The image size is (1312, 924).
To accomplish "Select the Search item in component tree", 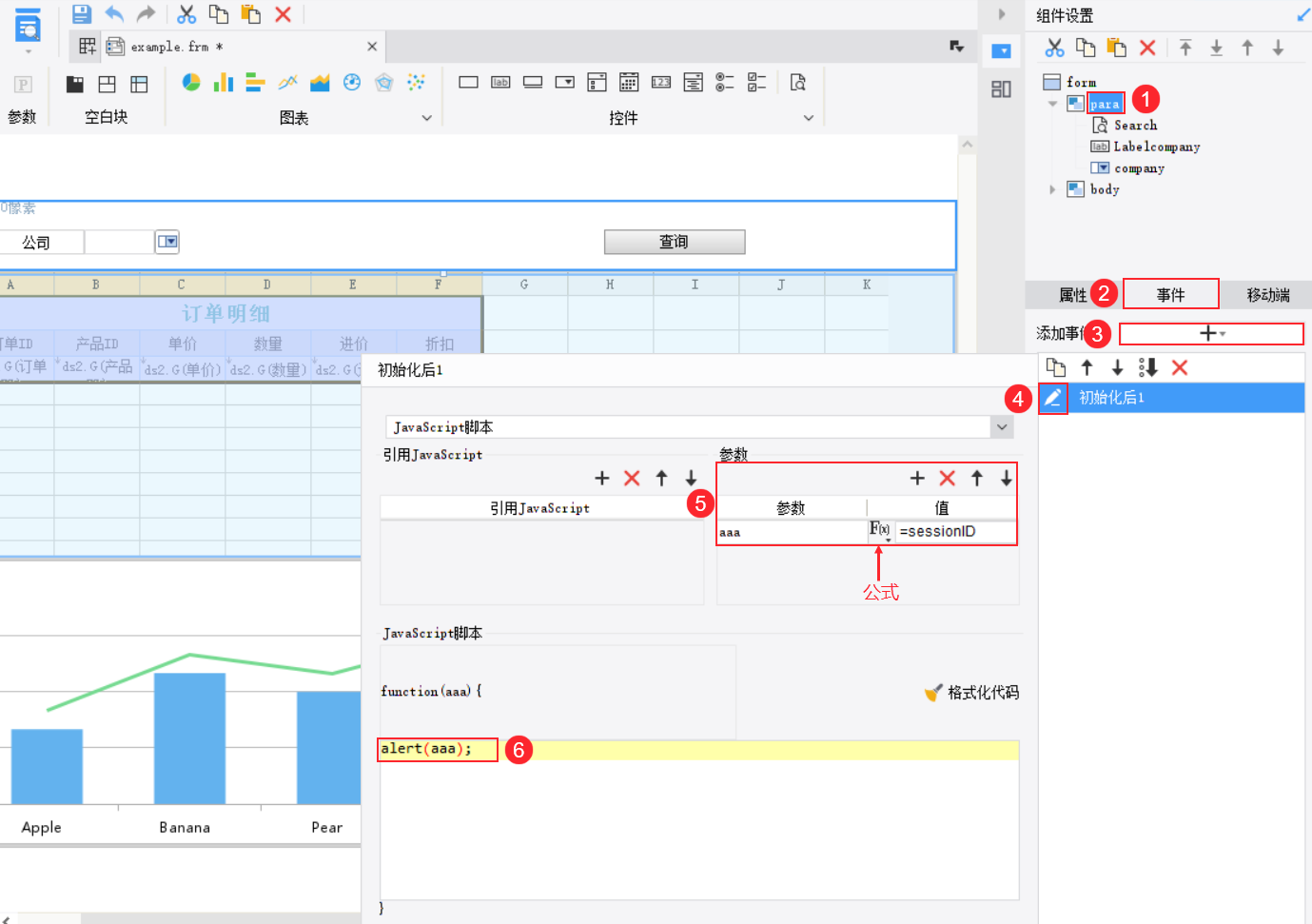I will tap(1135, 126).
